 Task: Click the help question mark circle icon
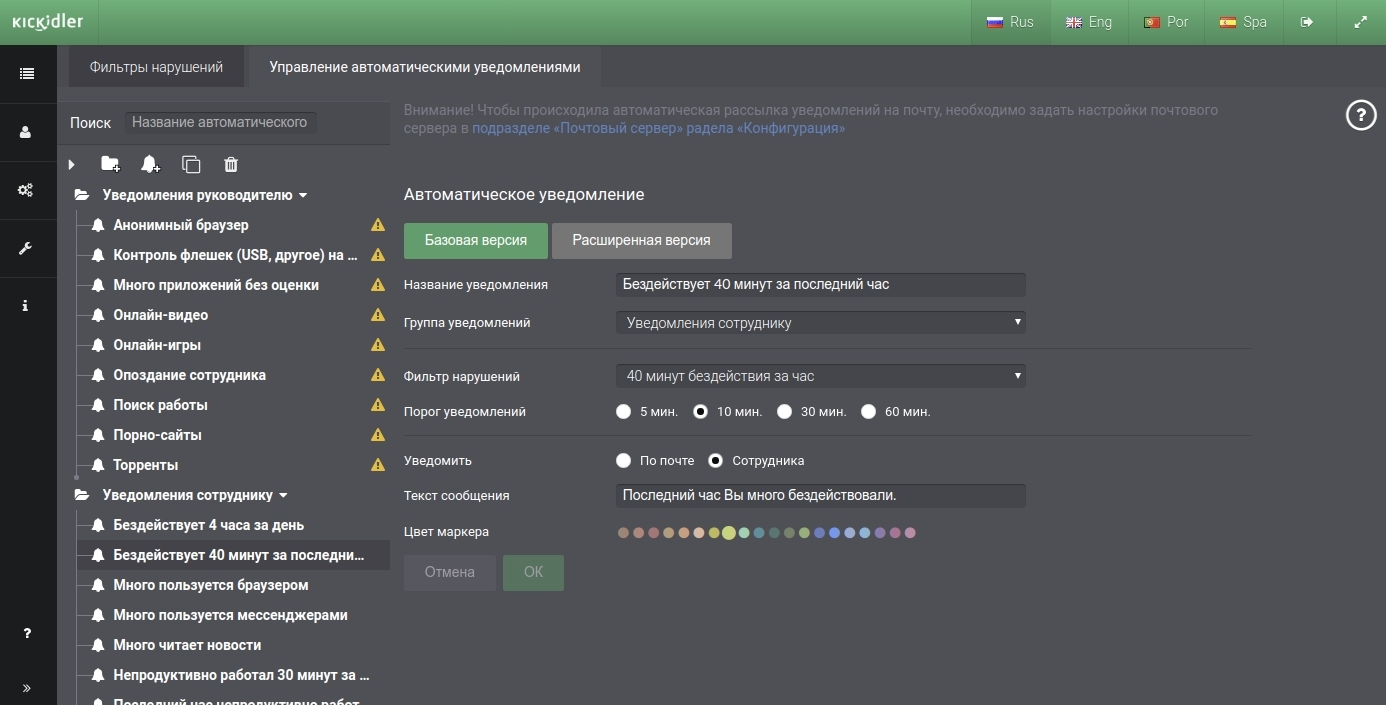pos(1361,116)
